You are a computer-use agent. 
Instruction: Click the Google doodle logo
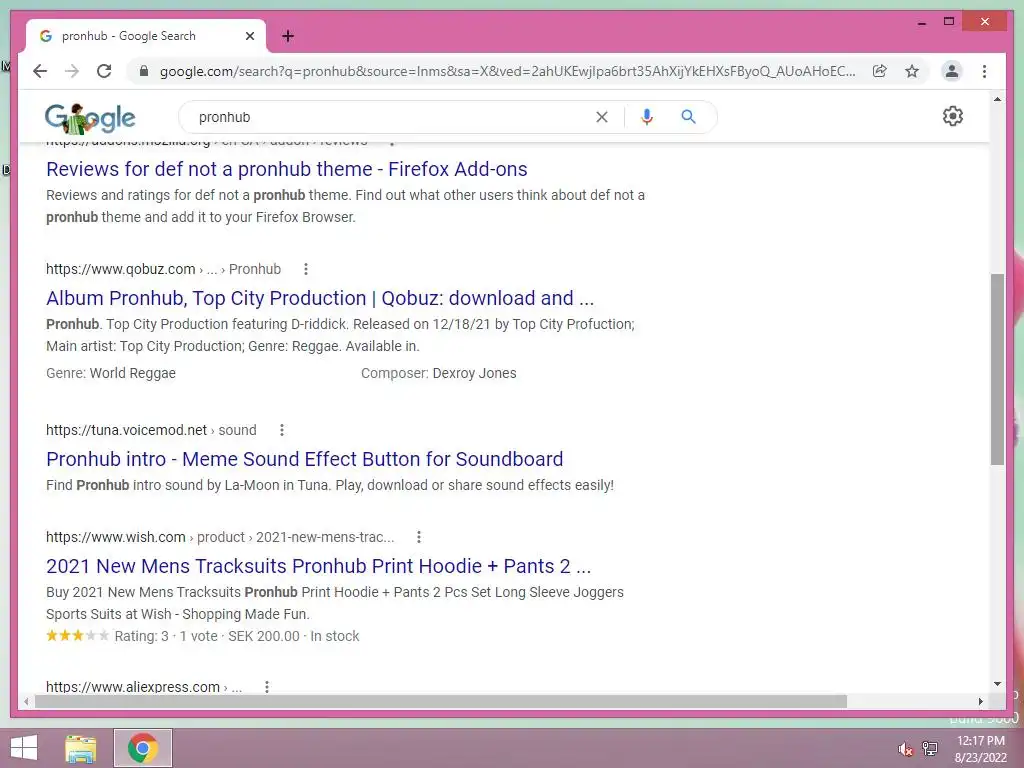pyautogui.click(x=90, y=118)
